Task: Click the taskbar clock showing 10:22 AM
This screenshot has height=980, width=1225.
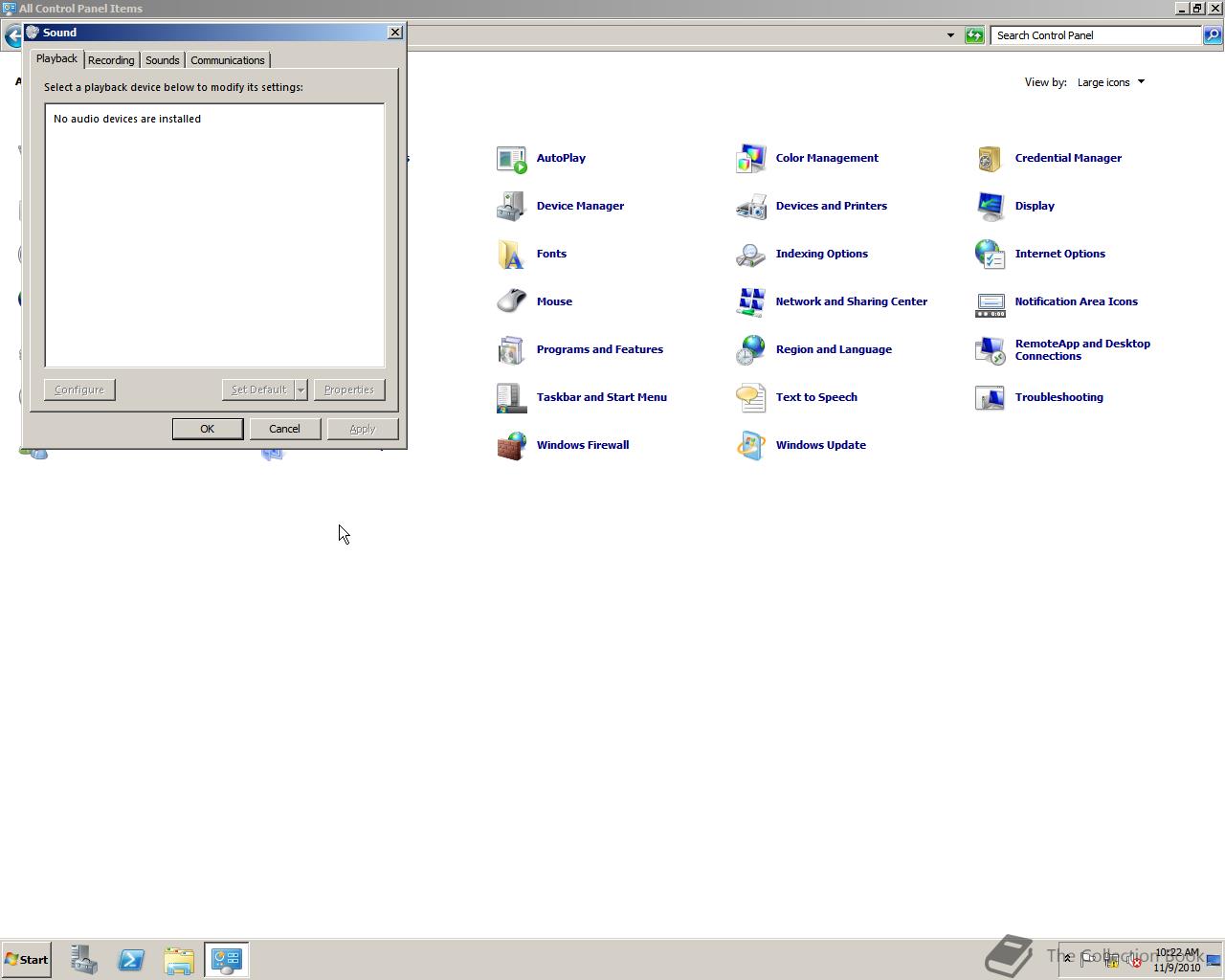Action: 1176,960
